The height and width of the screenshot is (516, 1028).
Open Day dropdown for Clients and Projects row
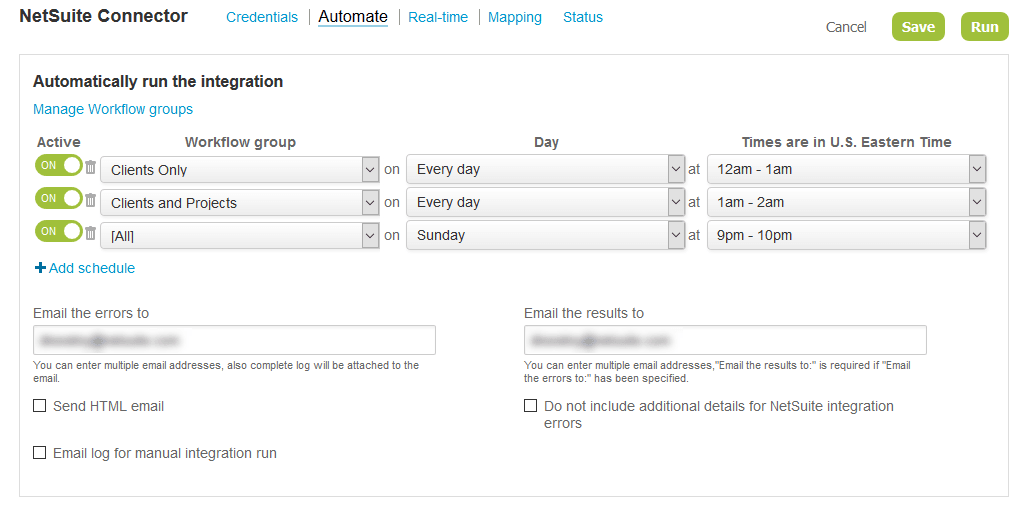(x=545, y=202)
